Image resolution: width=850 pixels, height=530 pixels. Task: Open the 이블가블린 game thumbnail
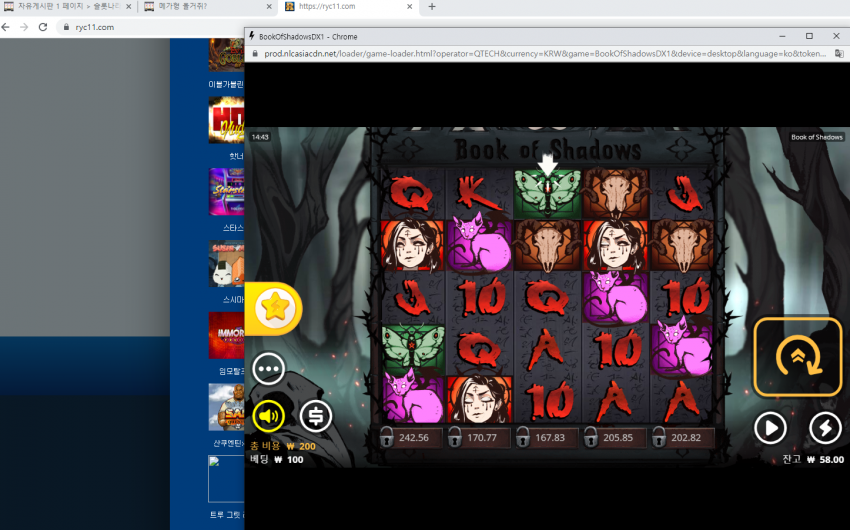227,55
